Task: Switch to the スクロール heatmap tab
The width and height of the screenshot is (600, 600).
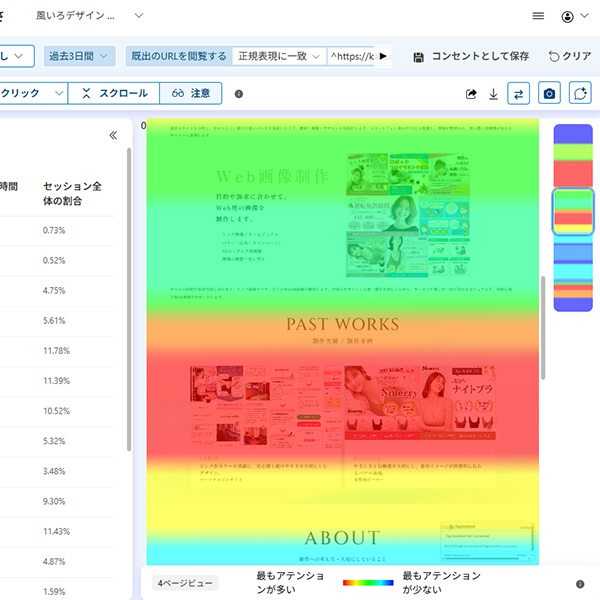Action: (x=114, y=93)
